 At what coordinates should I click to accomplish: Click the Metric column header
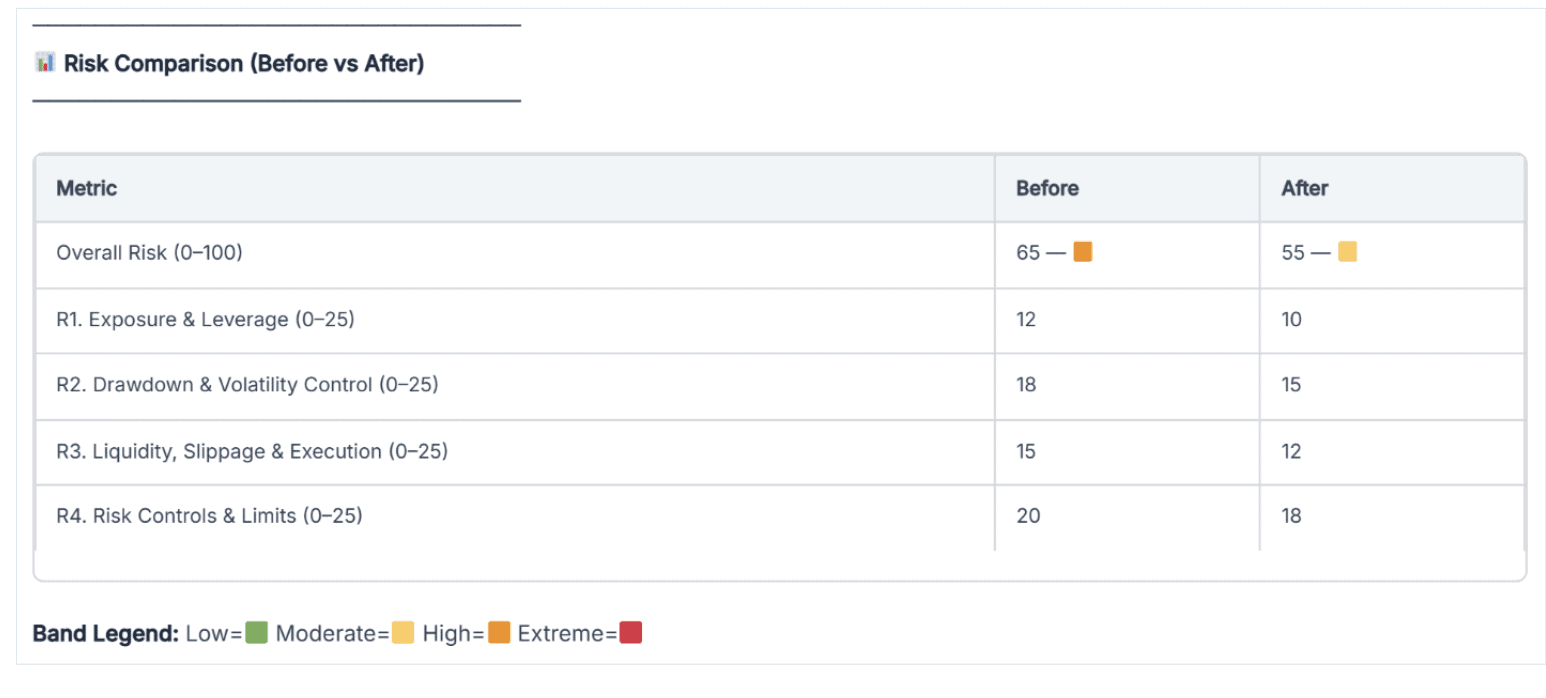click(87, 188)
